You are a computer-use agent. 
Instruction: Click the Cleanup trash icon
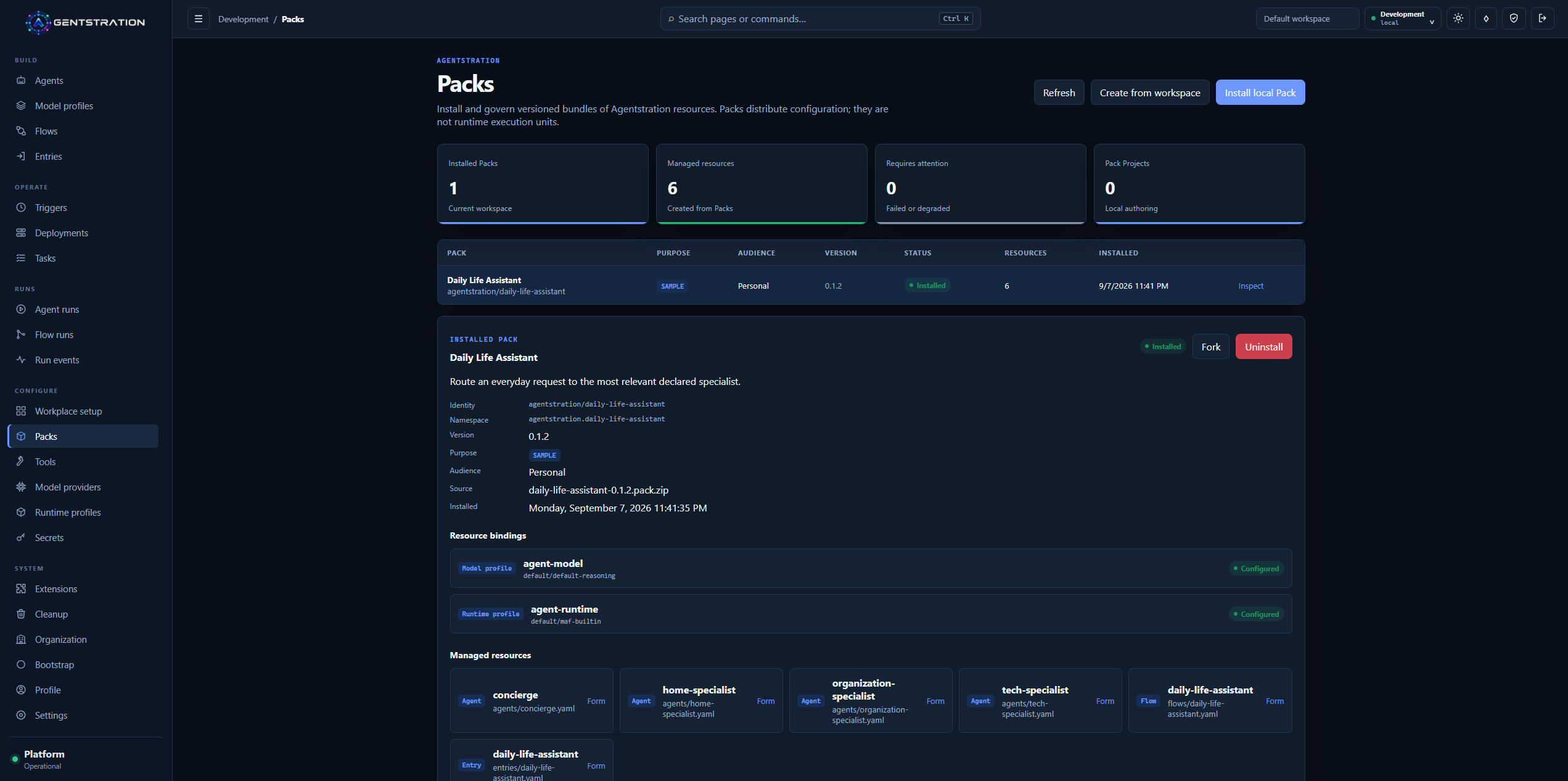[21, 614]
